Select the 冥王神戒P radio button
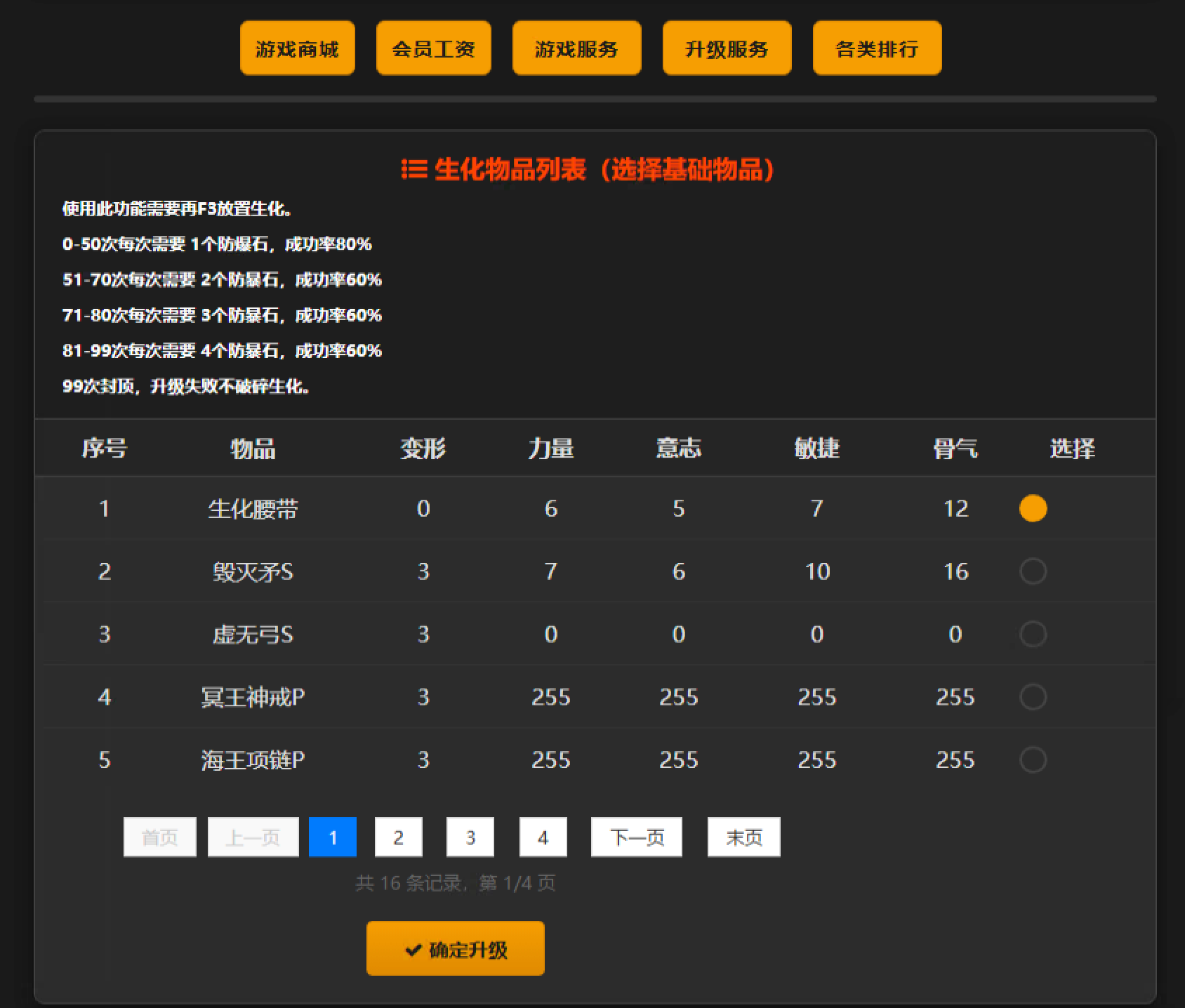The width and height of the screenshot is (1185, 1008). tap(1032, 696)
